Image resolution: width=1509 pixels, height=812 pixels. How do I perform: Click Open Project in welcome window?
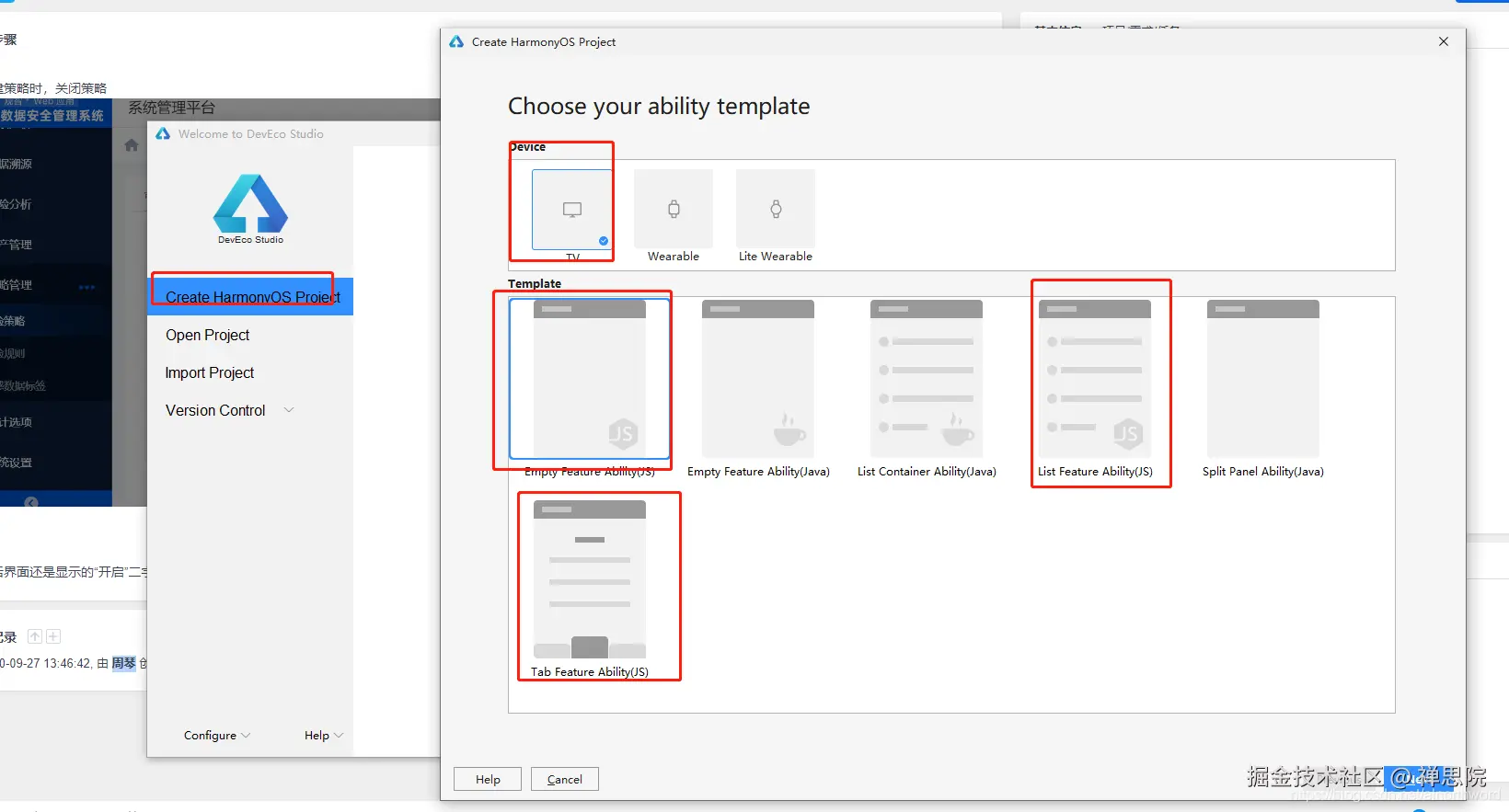click(207, 335)
